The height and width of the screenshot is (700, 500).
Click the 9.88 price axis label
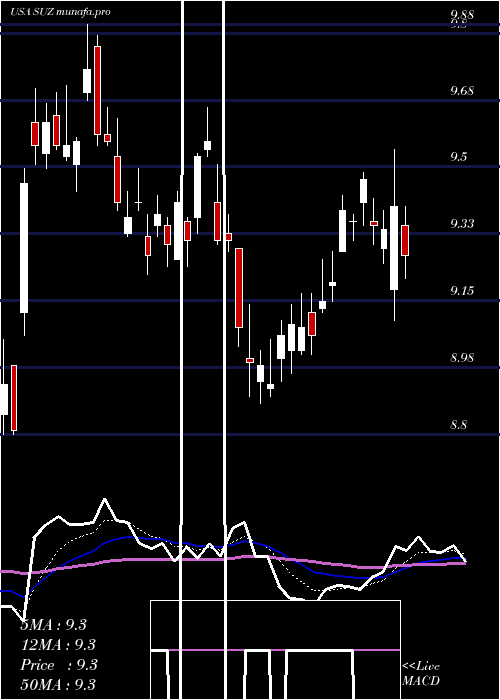click(462, 15)
